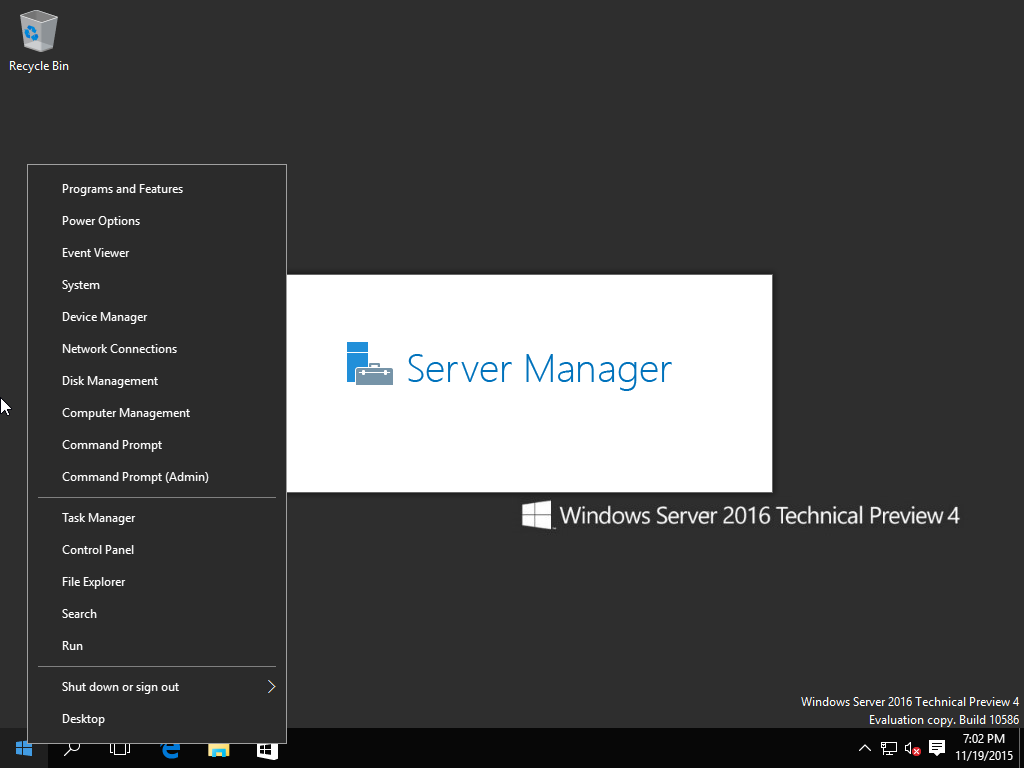Open File Explorer taskbar icon
Screen dimensions: 1024x768
pos(218,748)
